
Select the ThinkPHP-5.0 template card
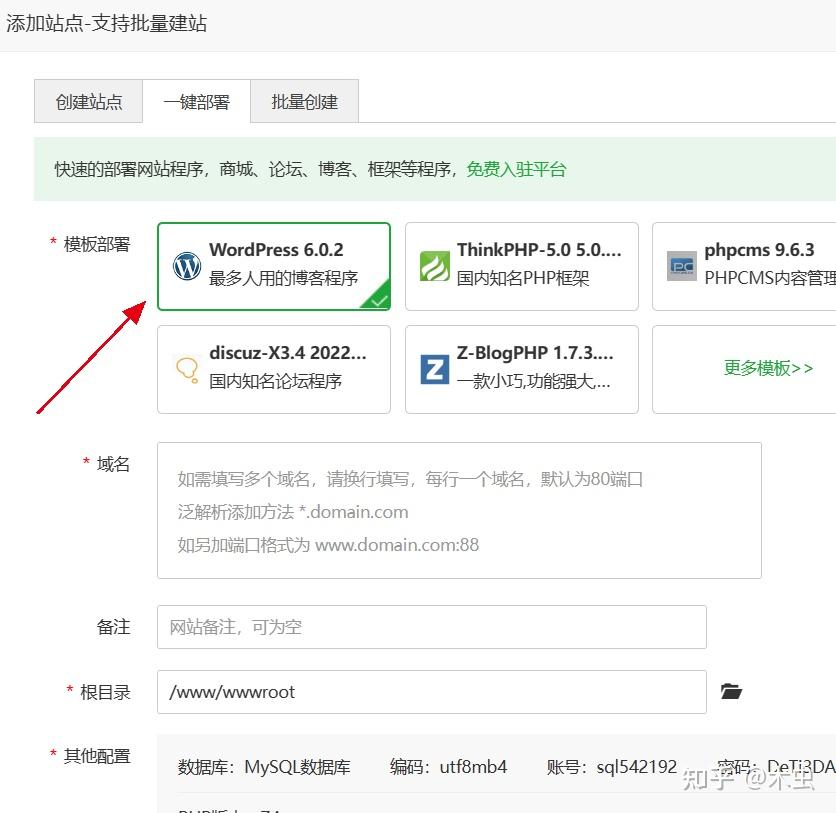(x=521, y=266)
